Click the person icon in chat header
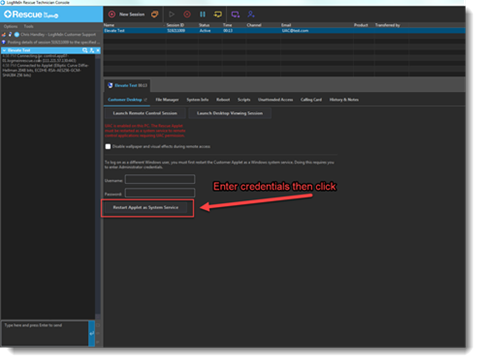Screen dimensions: 480x362 92,50
